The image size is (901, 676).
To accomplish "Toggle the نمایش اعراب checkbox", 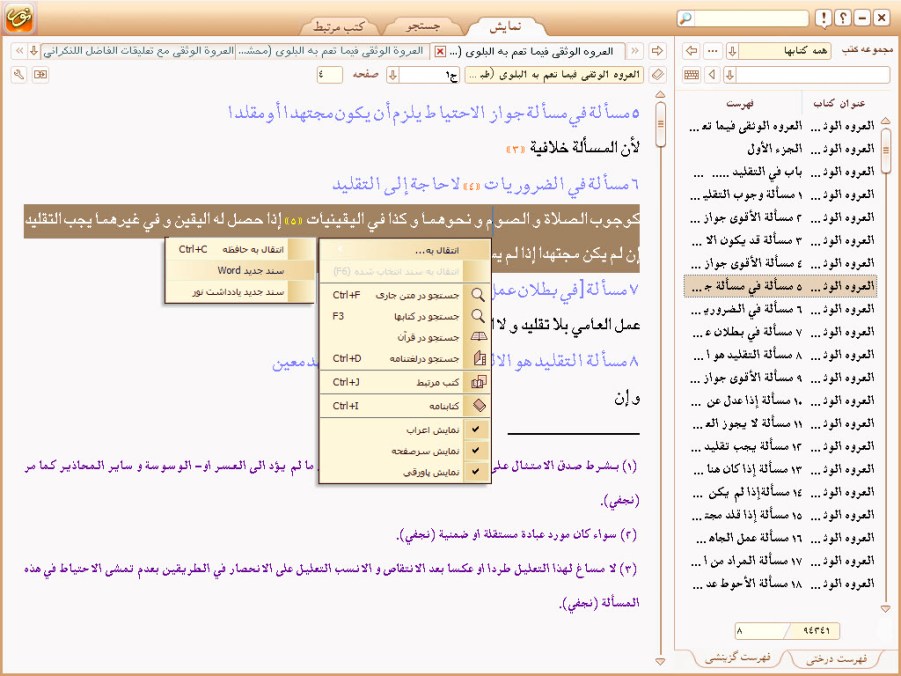I will click(476, 429).
